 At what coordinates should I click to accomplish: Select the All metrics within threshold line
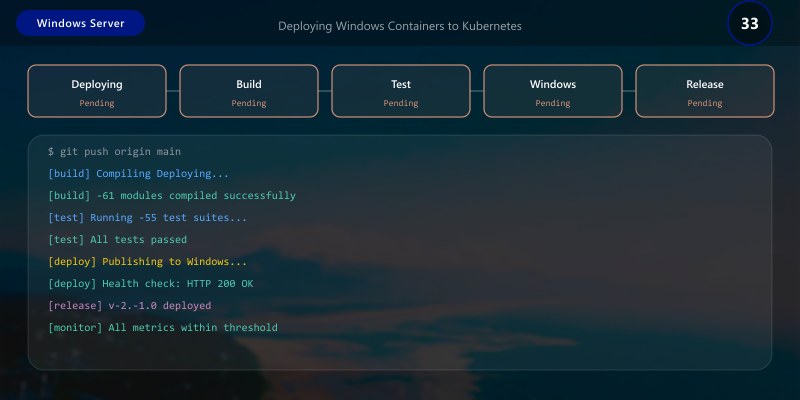coord(163,327)
